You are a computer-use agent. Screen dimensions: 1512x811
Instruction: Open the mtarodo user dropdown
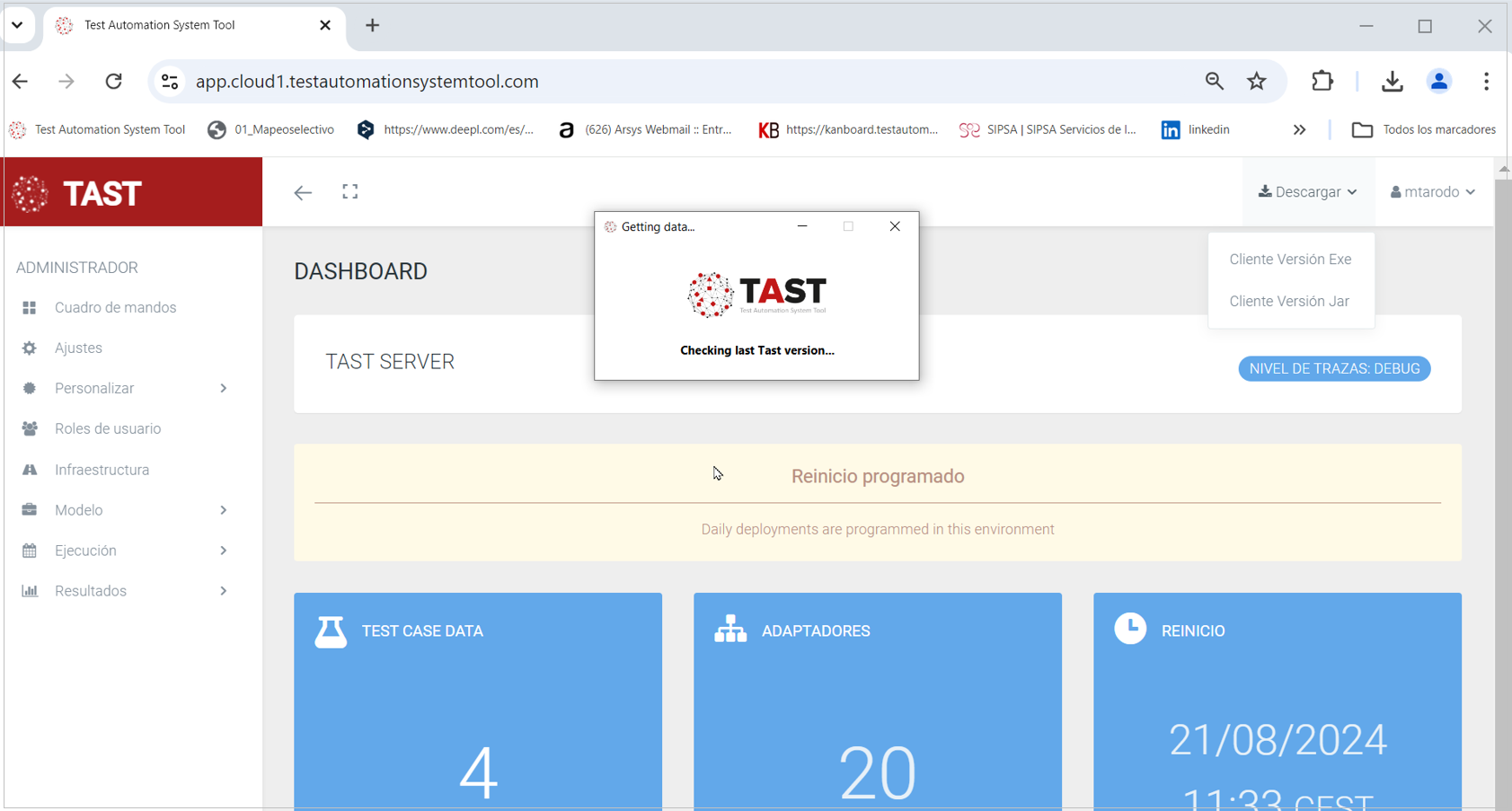tap(1432, 191)
